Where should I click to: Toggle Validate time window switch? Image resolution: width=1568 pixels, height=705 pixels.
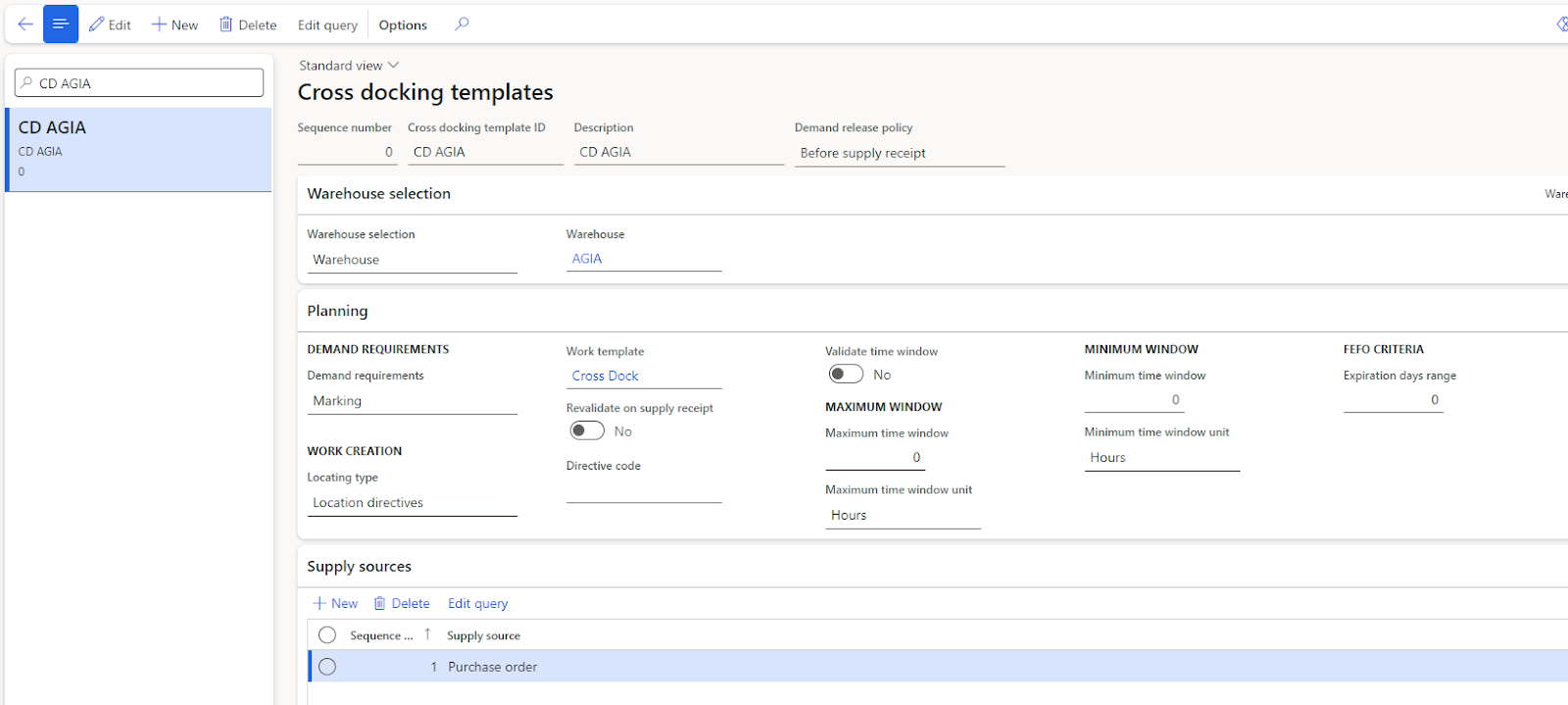pyautogui.click(x=846, y=375)
